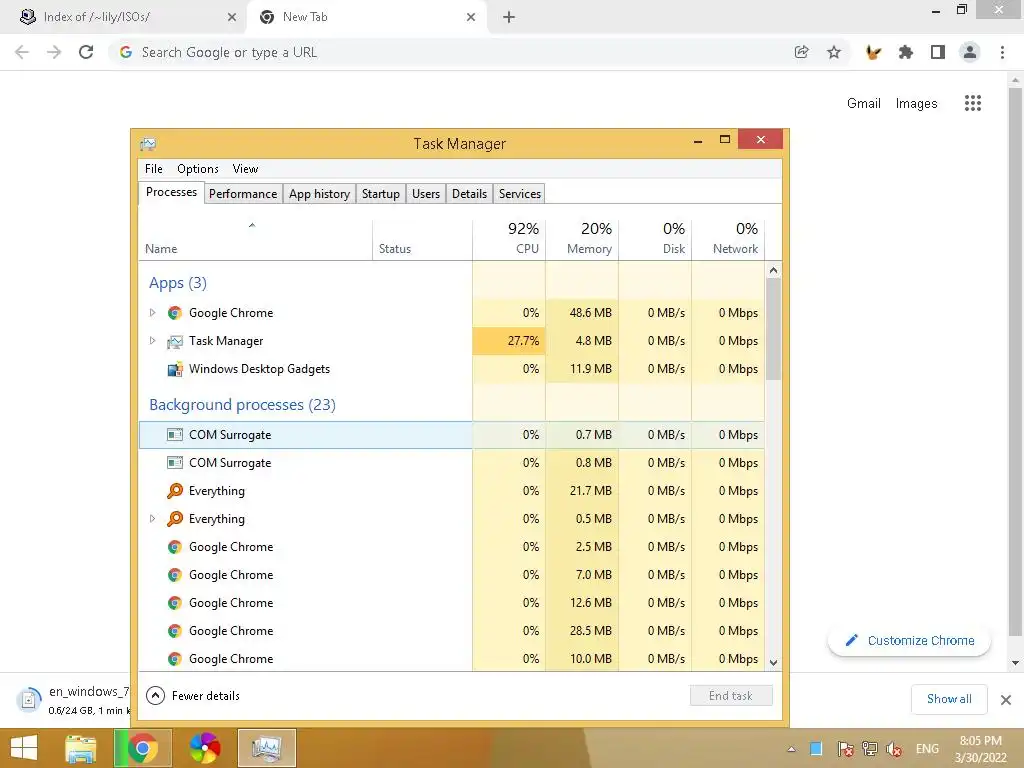This screenshot has height=768, width=1024.
Task: Click network tray icon
Action: point(869,749)
